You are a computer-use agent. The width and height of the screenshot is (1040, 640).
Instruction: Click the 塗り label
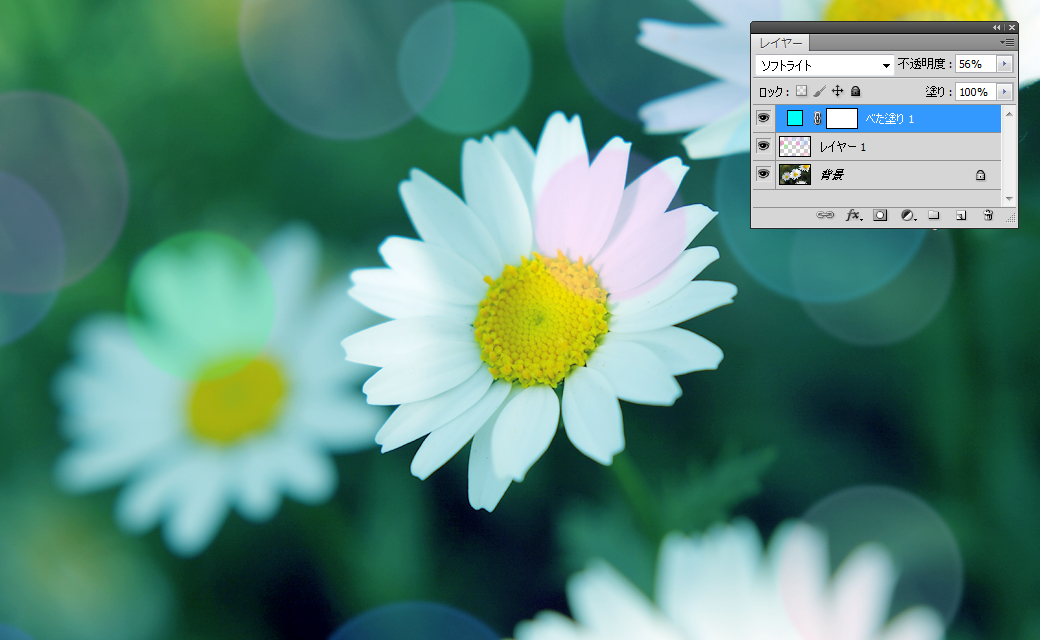click(935, 92)
